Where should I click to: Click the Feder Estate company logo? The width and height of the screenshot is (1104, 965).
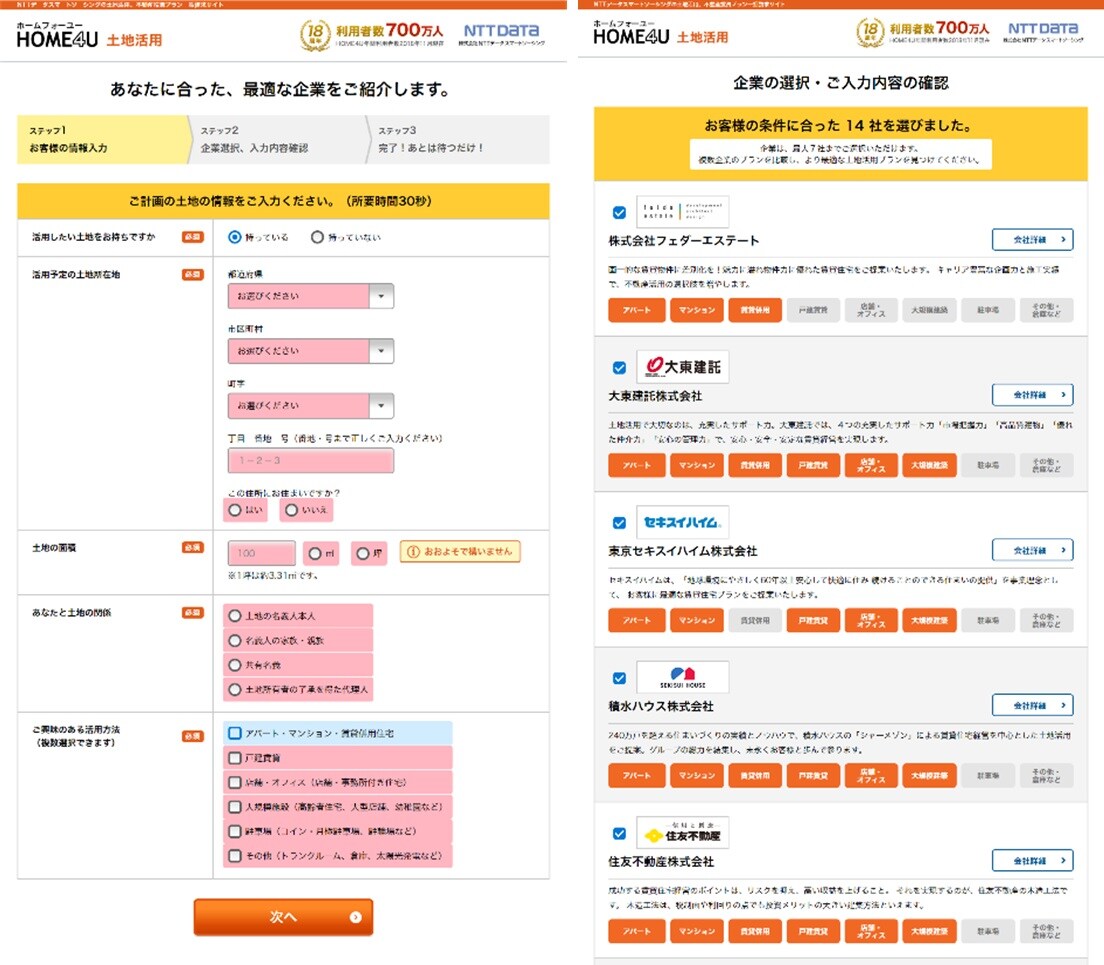(683, 211)
